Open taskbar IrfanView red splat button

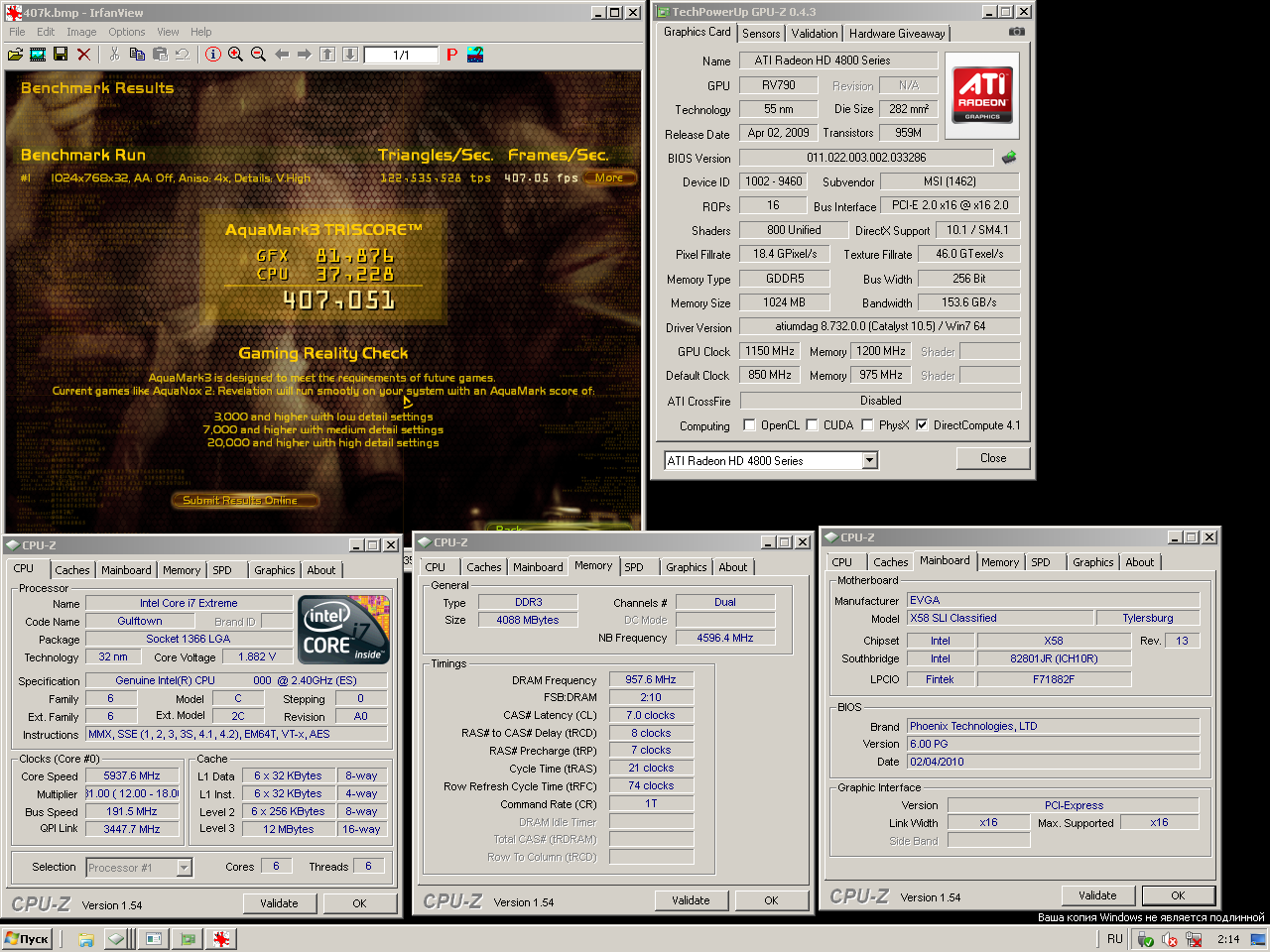tap(220, 938)
